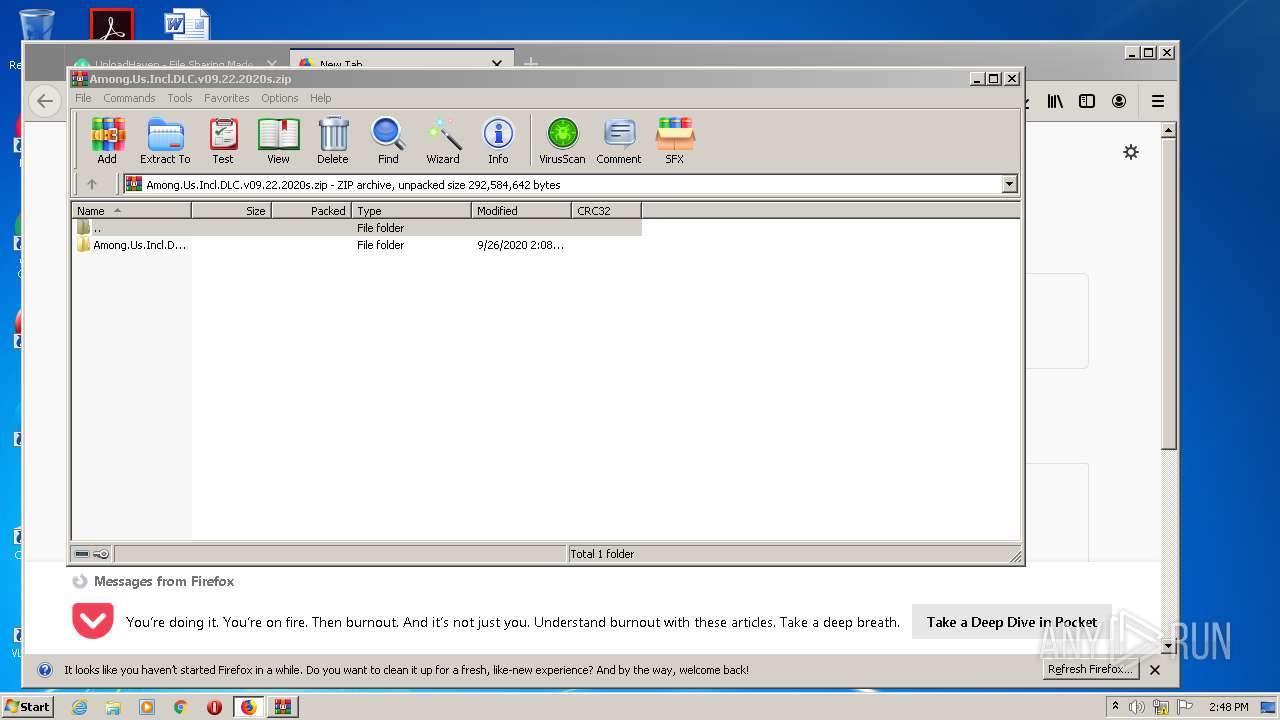Image resolution: width=1280 pixels, height=720 pixels.
Task: Open the Favorites menu
Action: click(x=227, y=98)
